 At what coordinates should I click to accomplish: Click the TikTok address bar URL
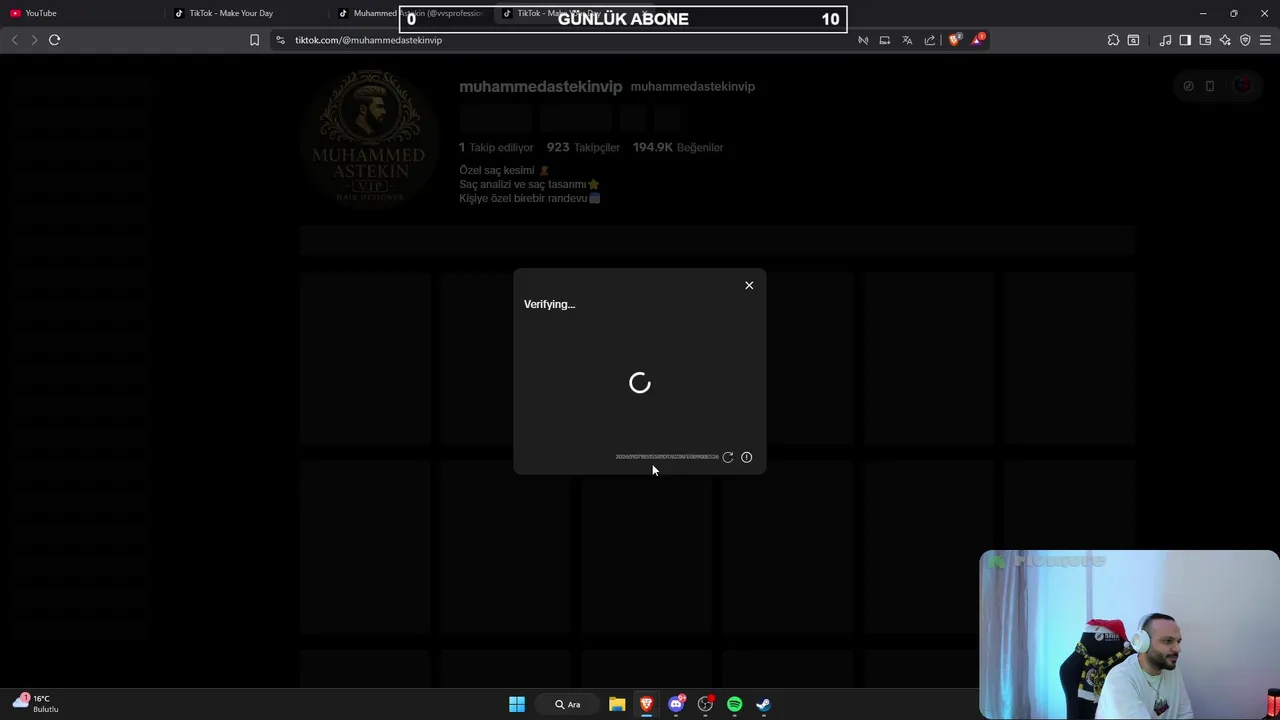click(x=368, y=40)
